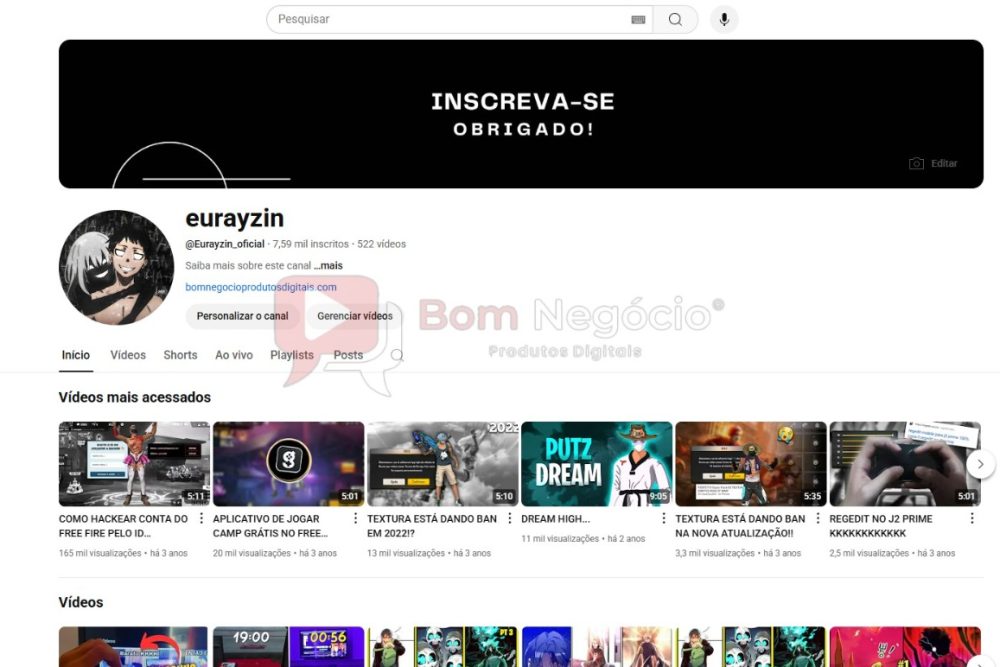This screenshot has height=667, width=1000.
Task: Expand channel description with ...mais
Action: pos(328,265)
